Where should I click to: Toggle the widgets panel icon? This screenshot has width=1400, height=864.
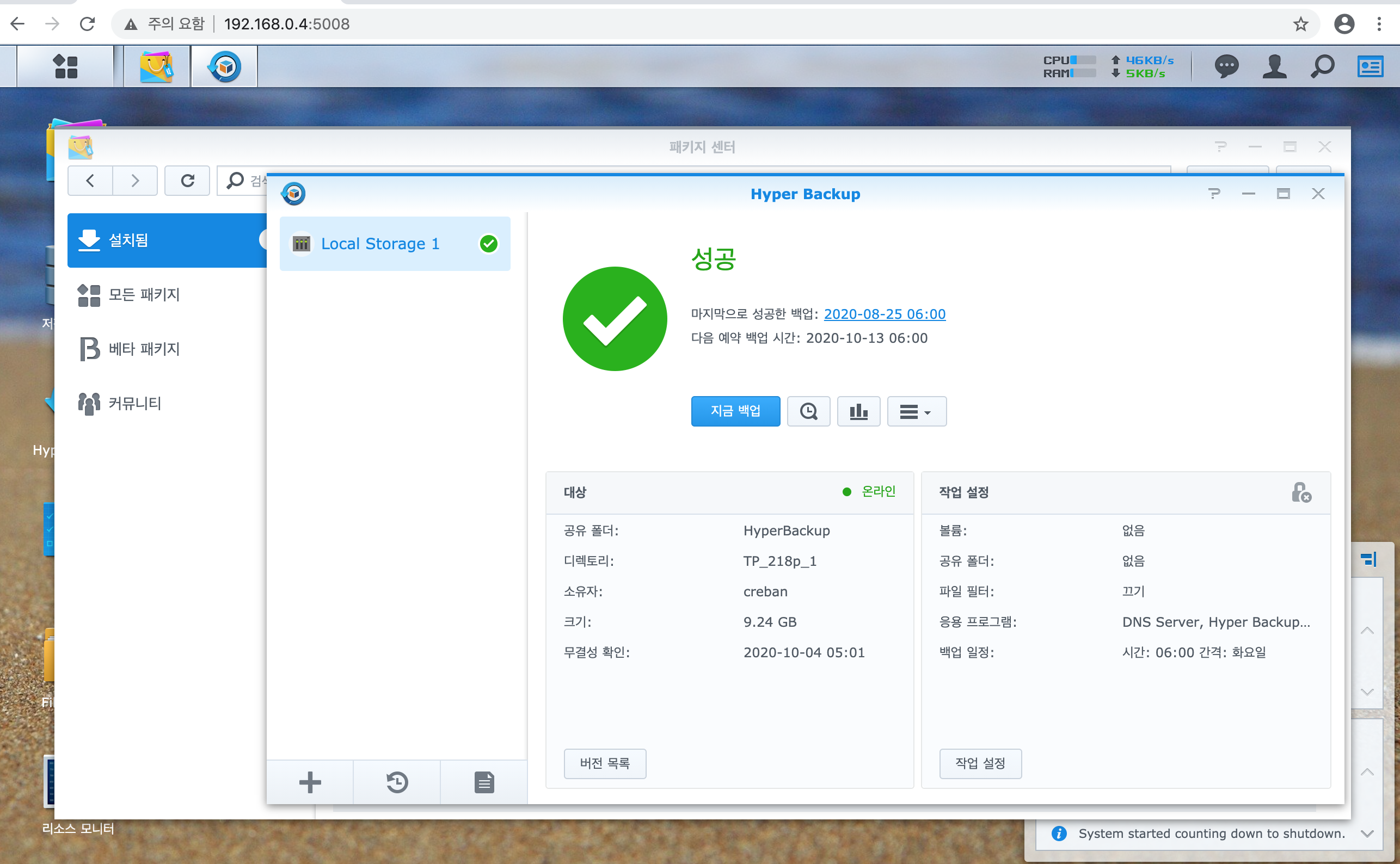coord(1370,67)
